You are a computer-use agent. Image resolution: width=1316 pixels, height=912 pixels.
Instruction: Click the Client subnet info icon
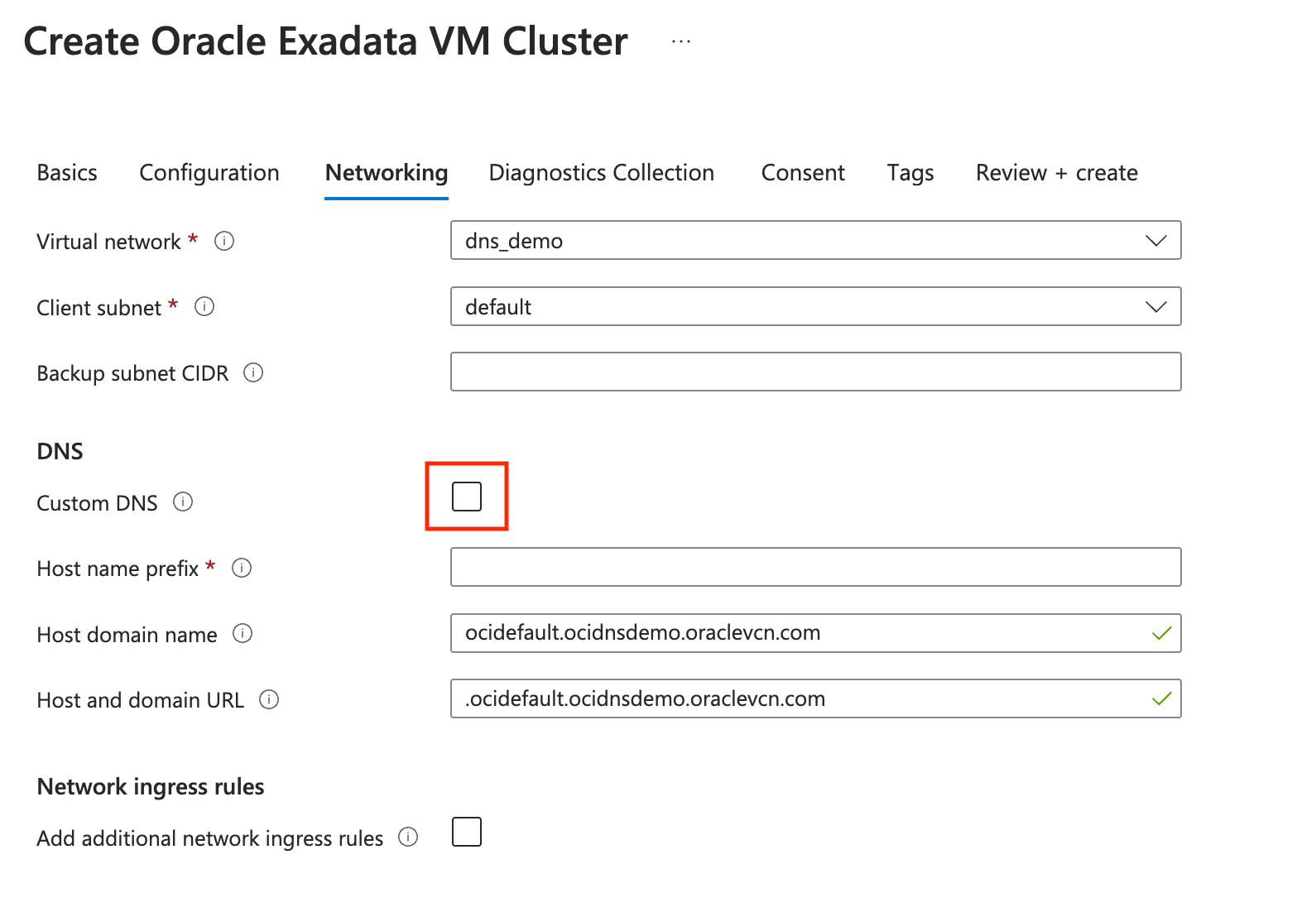[204, 307]
